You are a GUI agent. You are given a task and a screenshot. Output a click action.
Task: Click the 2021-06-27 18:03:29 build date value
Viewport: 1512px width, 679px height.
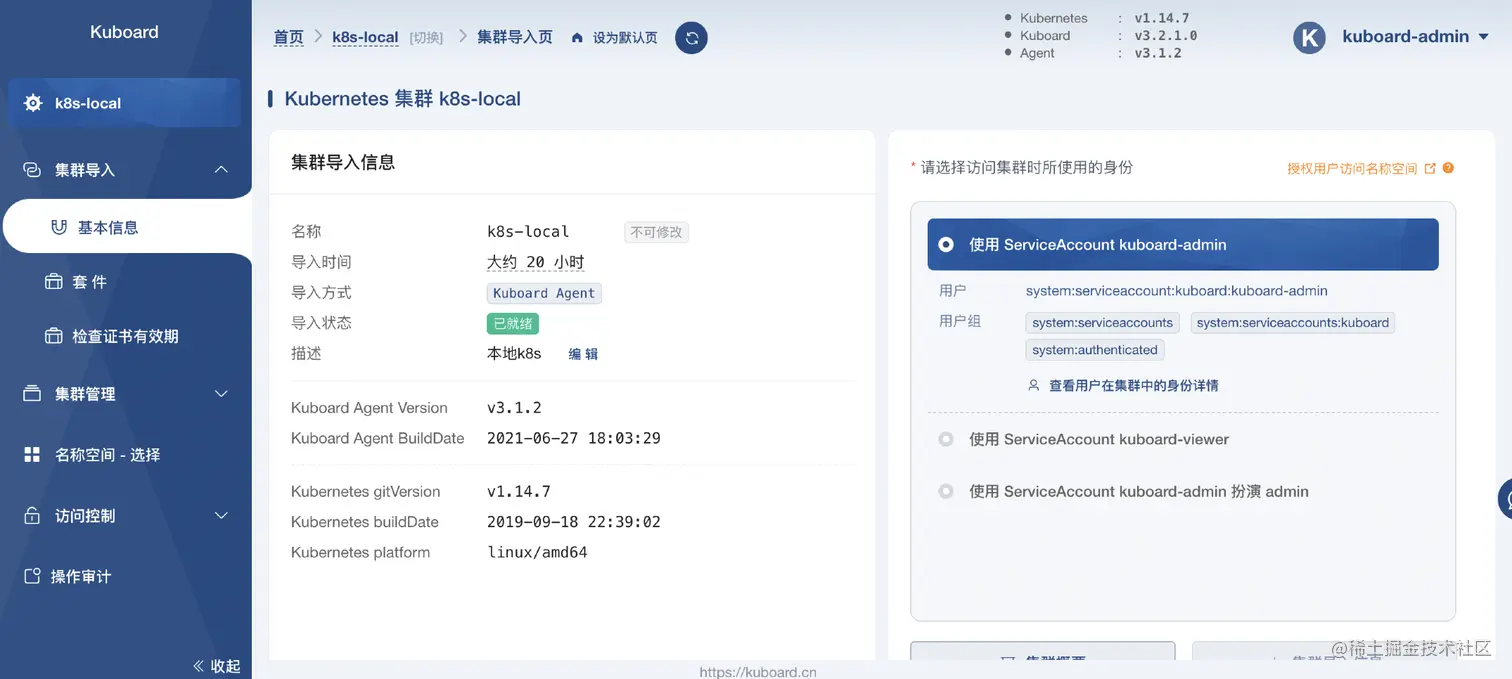tap(573, 438)
